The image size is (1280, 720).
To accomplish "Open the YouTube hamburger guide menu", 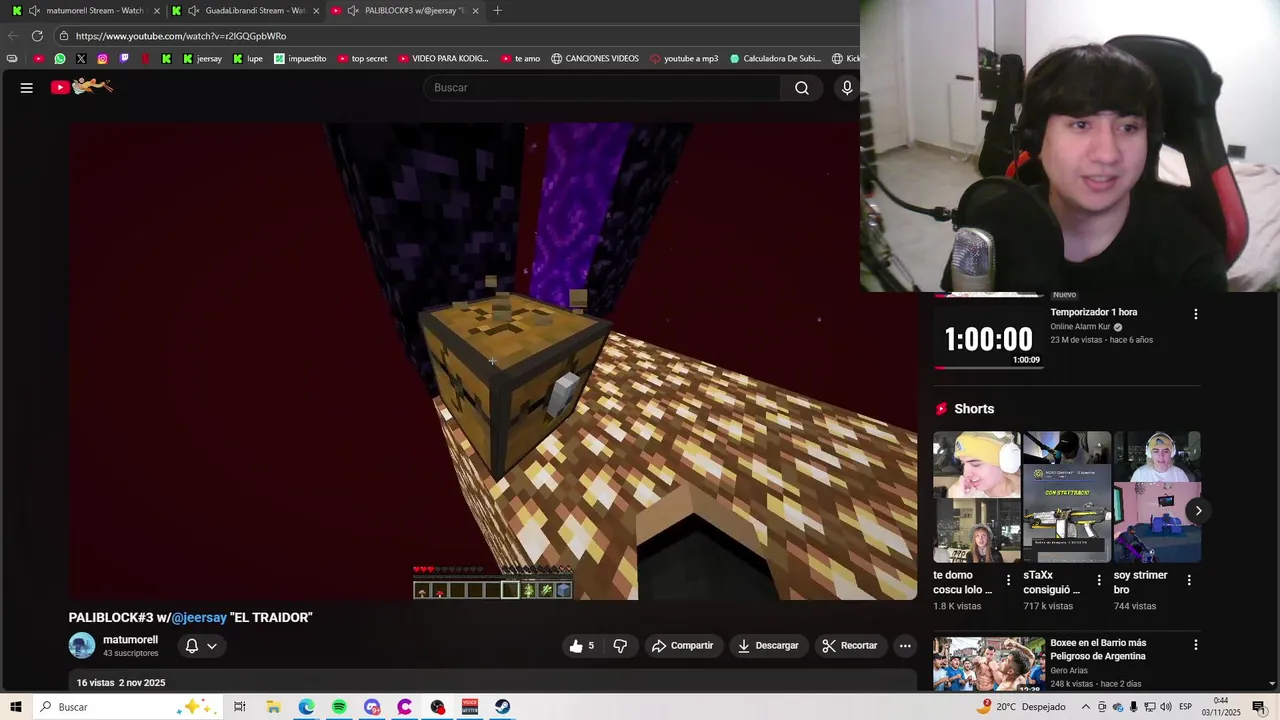I will [x=27, y=88].
